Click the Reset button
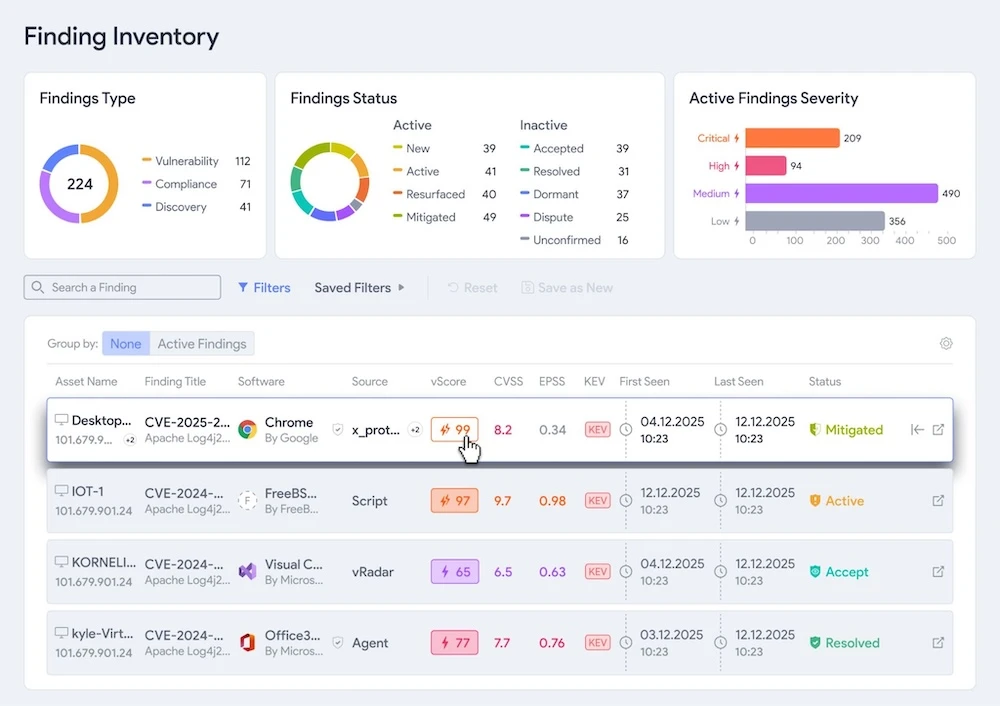 click(x=472, y=288)
